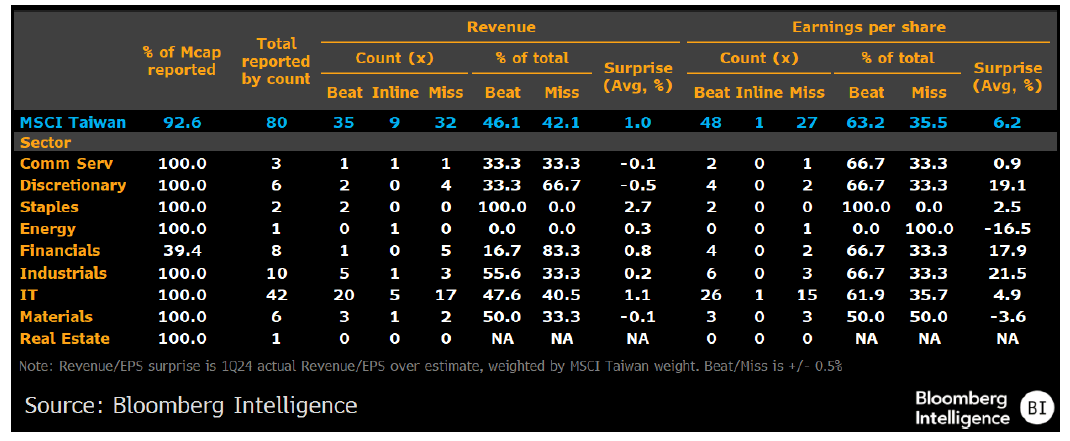This screenshot has height=441, width=1070.
Task: Click the 'MSCI Taiwan' row label
Action: [x=72, y=123]
